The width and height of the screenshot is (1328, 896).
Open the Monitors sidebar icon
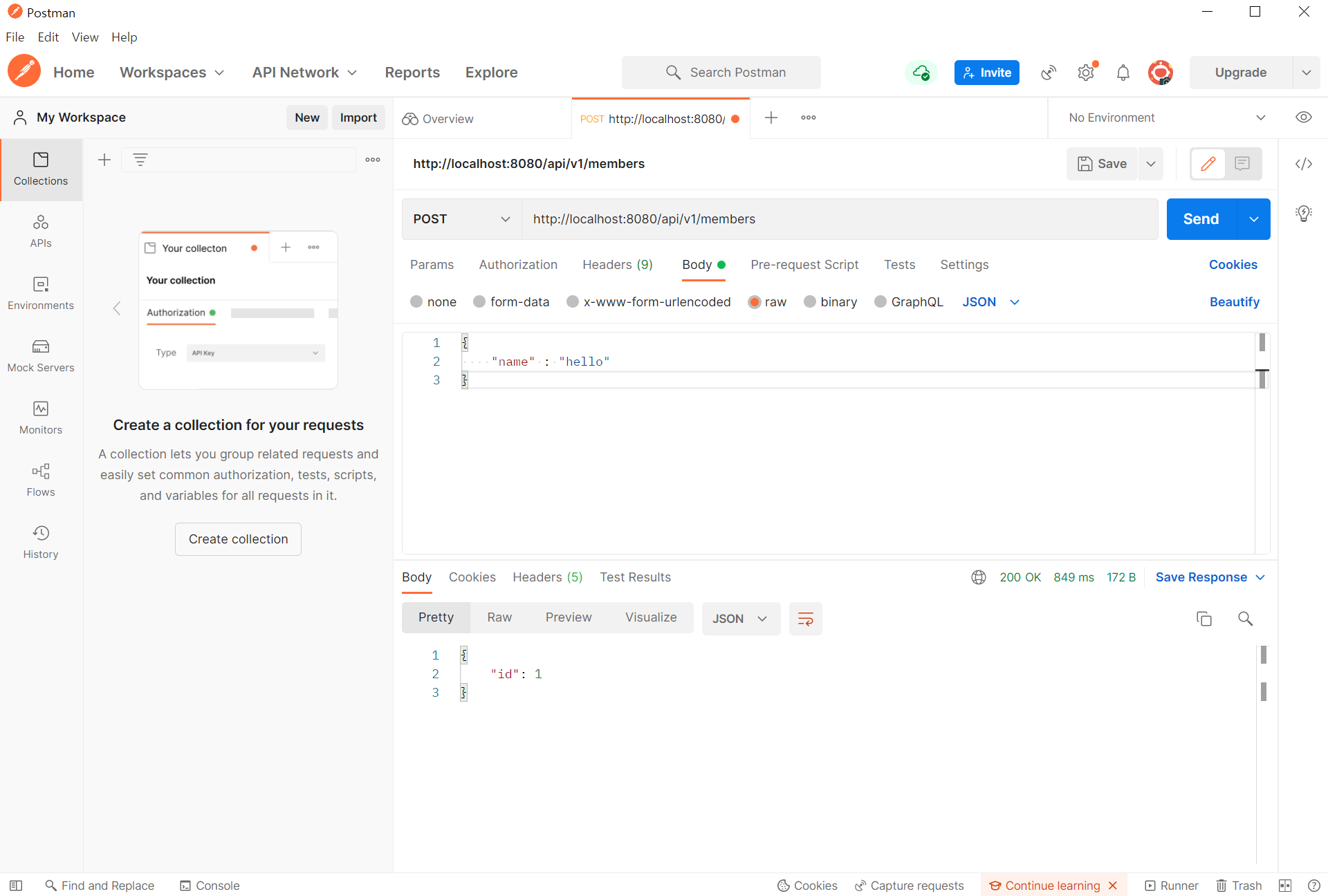(x=41, y=418)
